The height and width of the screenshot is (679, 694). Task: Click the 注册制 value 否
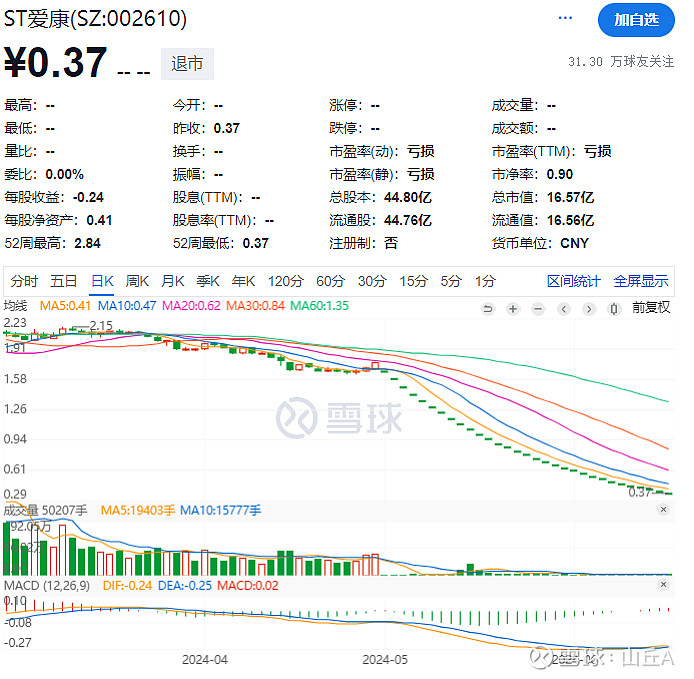(x=391, y=243)
